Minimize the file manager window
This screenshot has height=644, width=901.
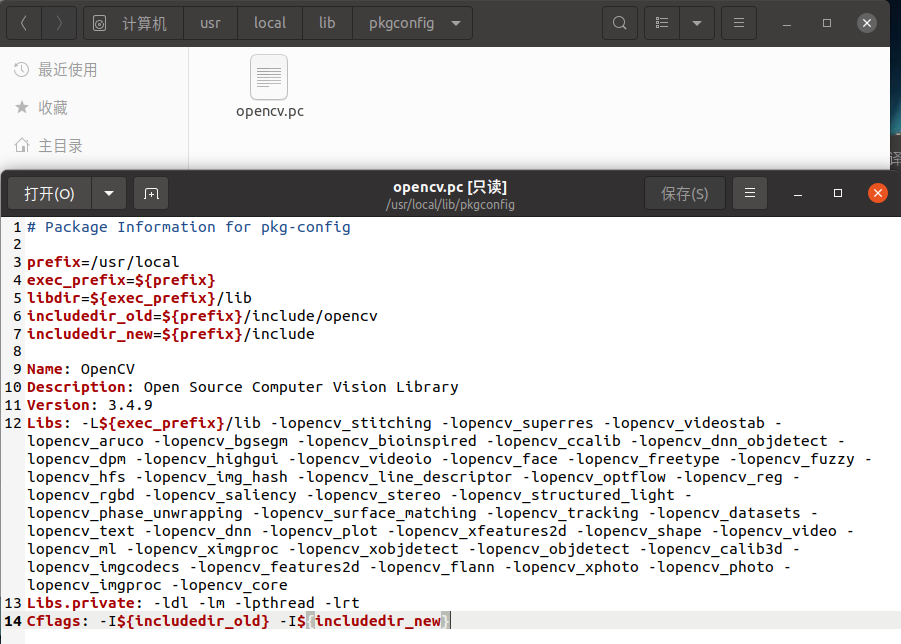coord(787,23)
